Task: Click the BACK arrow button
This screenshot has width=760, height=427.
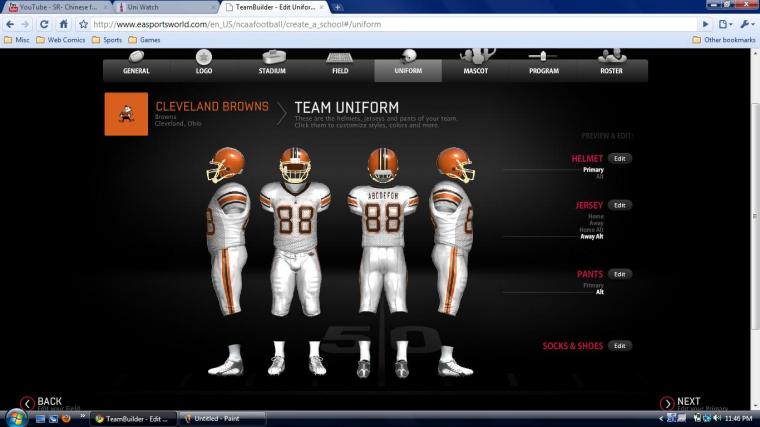Action: [x=27, y=403]
